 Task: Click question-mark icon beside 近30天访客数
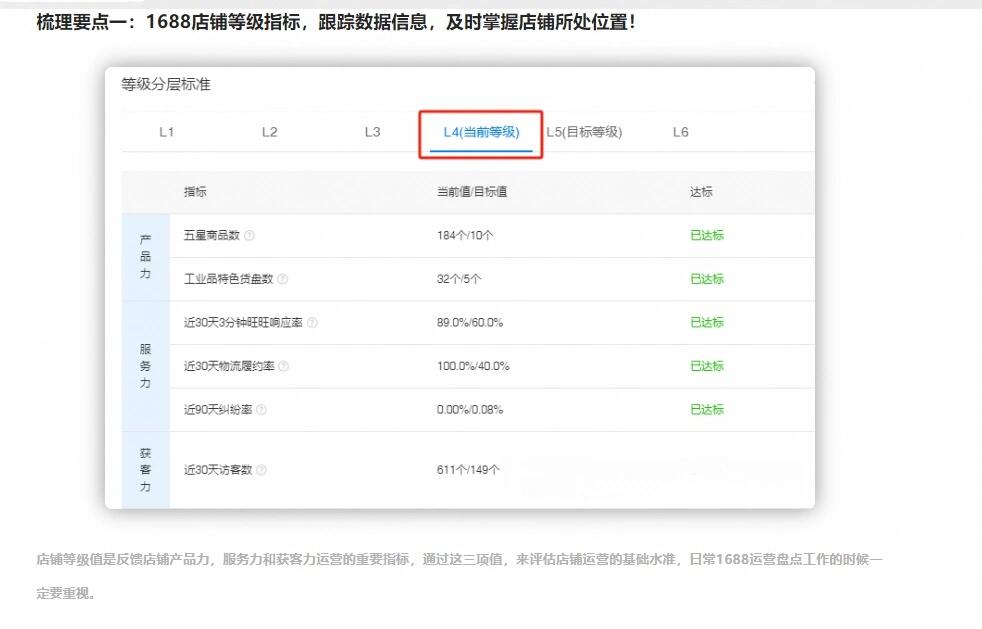(x=261, y=470)
